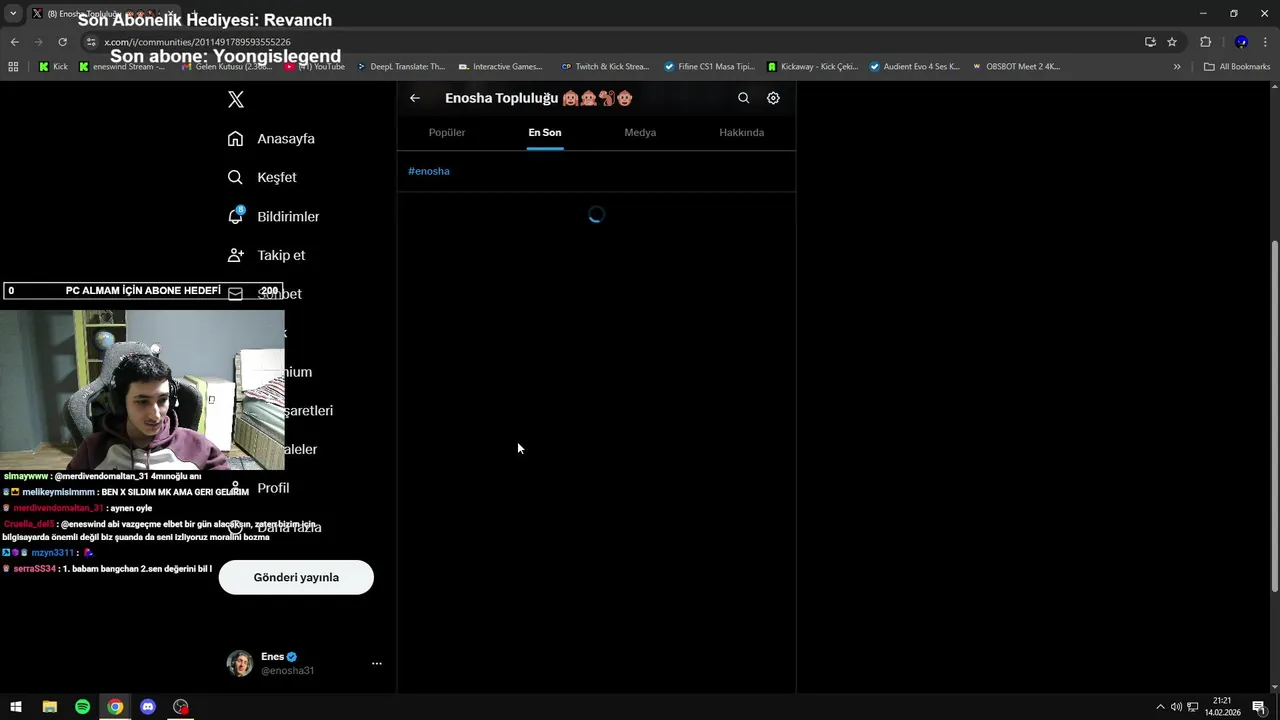The image size is (1280, 720).
Task: Click the Takip et person icon
Action: click(235, 255)
